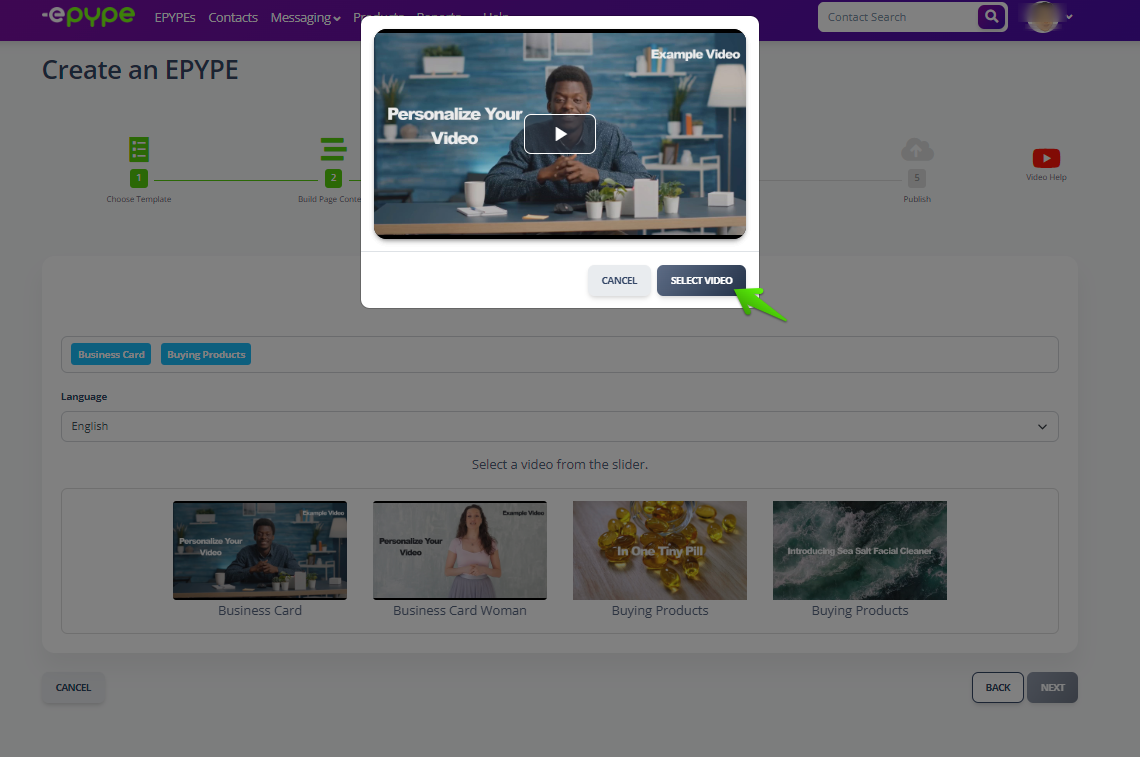The image size is (1140, 757).
Task: Click step number 1 badge
Action: tap(139, 178)
